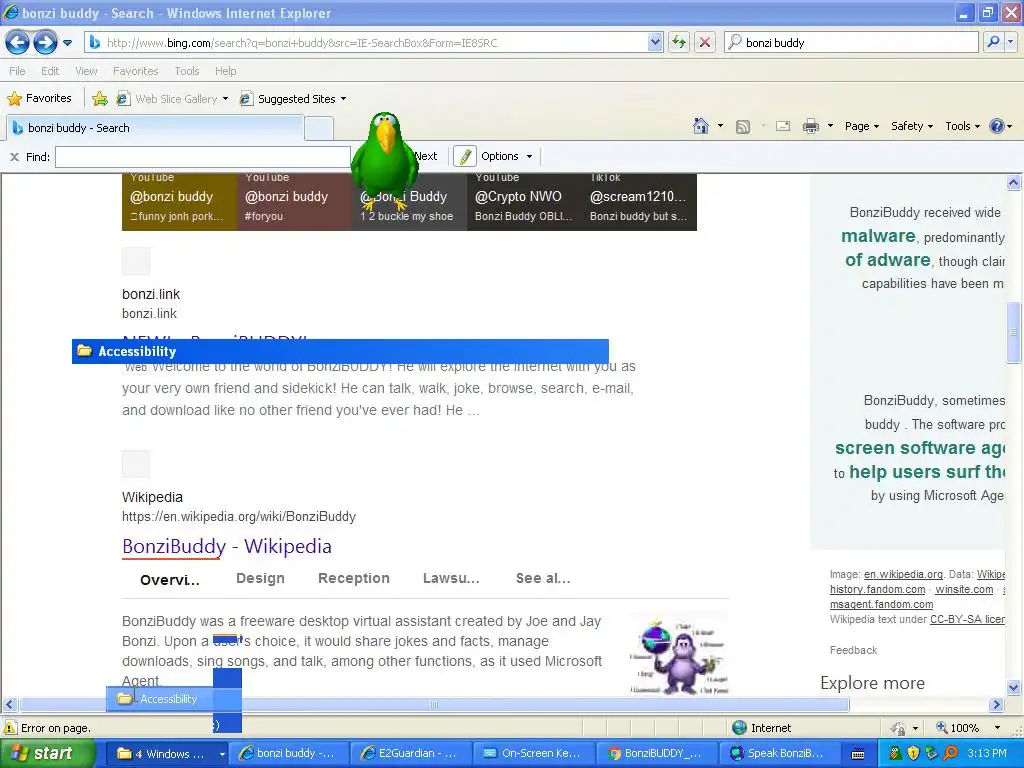Click the Internet zone globe icon
1024x768 pixels.
739,728
